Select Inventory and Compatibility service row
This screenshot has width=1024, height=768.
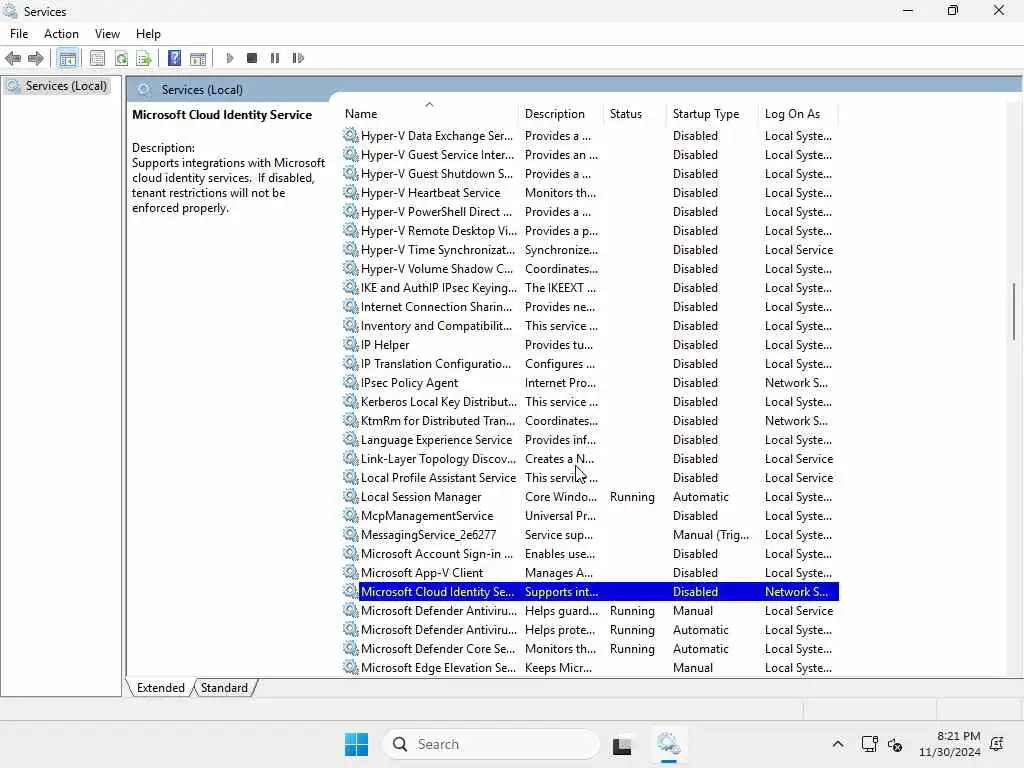click(590, 325)
